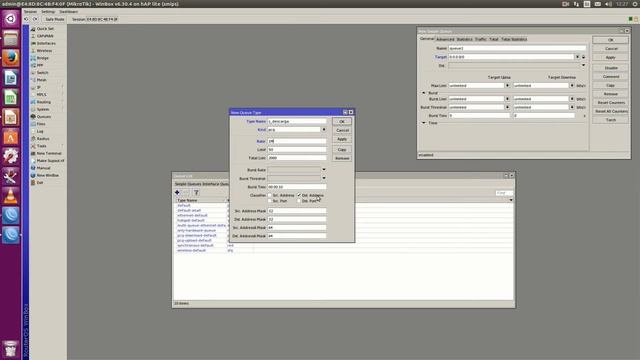Image resolution: width=640 pixels, height=360 pixels.
Task: Open the Kind dropdown in New Queue Type
Action: [x=324, y=129]
